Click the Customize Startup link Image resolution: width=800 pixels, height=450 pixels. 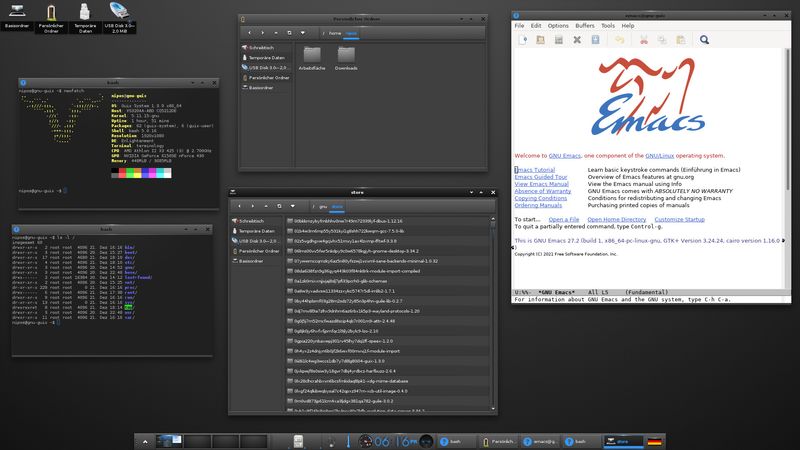pyautogui.click(x=679, y=219)
